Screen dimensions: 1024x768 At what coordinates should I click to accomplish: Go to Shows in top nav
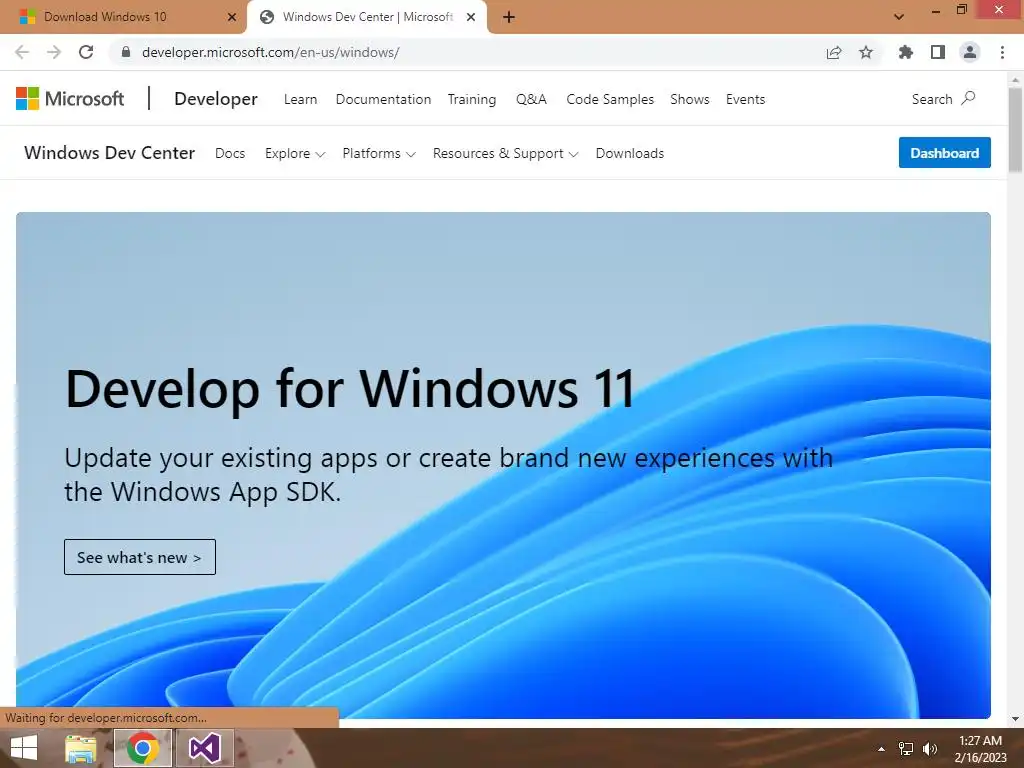[690, 99]
